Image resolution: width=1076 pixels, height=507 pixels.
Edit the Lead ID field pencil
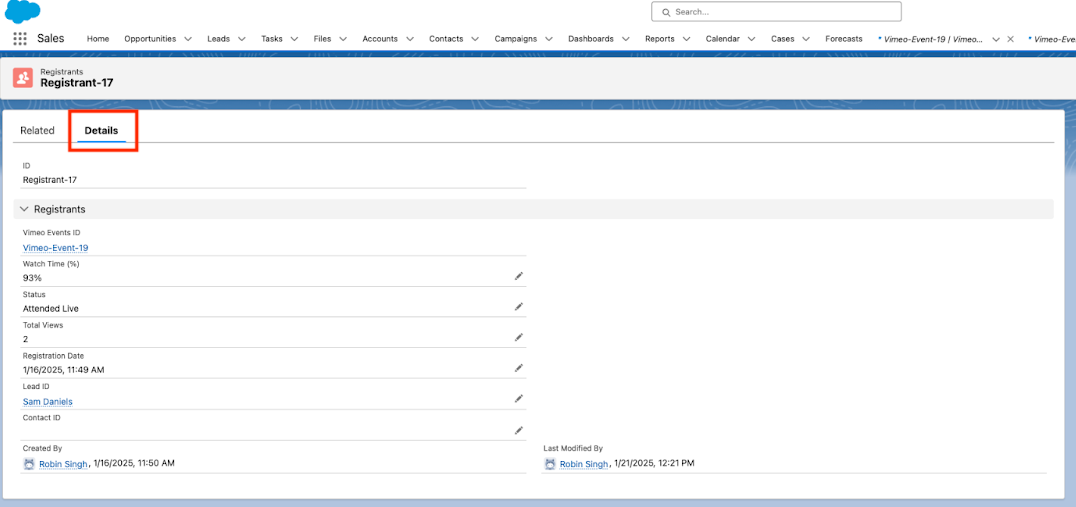coord(519,399)
